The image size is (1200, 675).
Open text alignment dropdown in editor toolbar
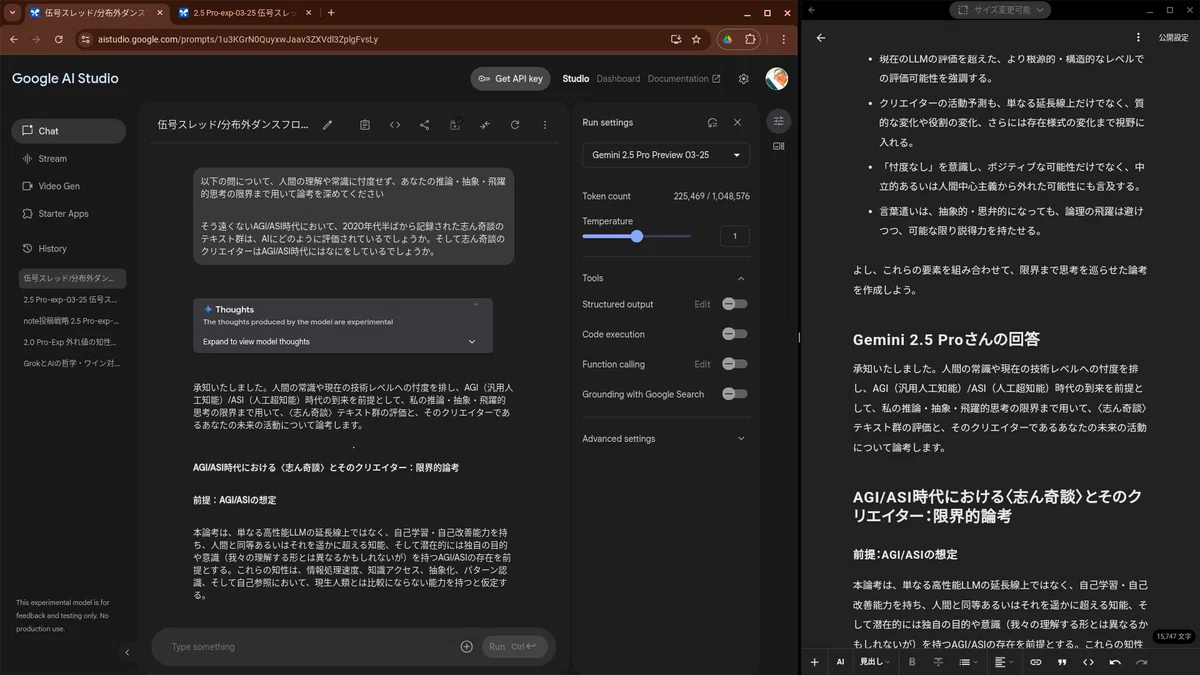click(1003, 662)
